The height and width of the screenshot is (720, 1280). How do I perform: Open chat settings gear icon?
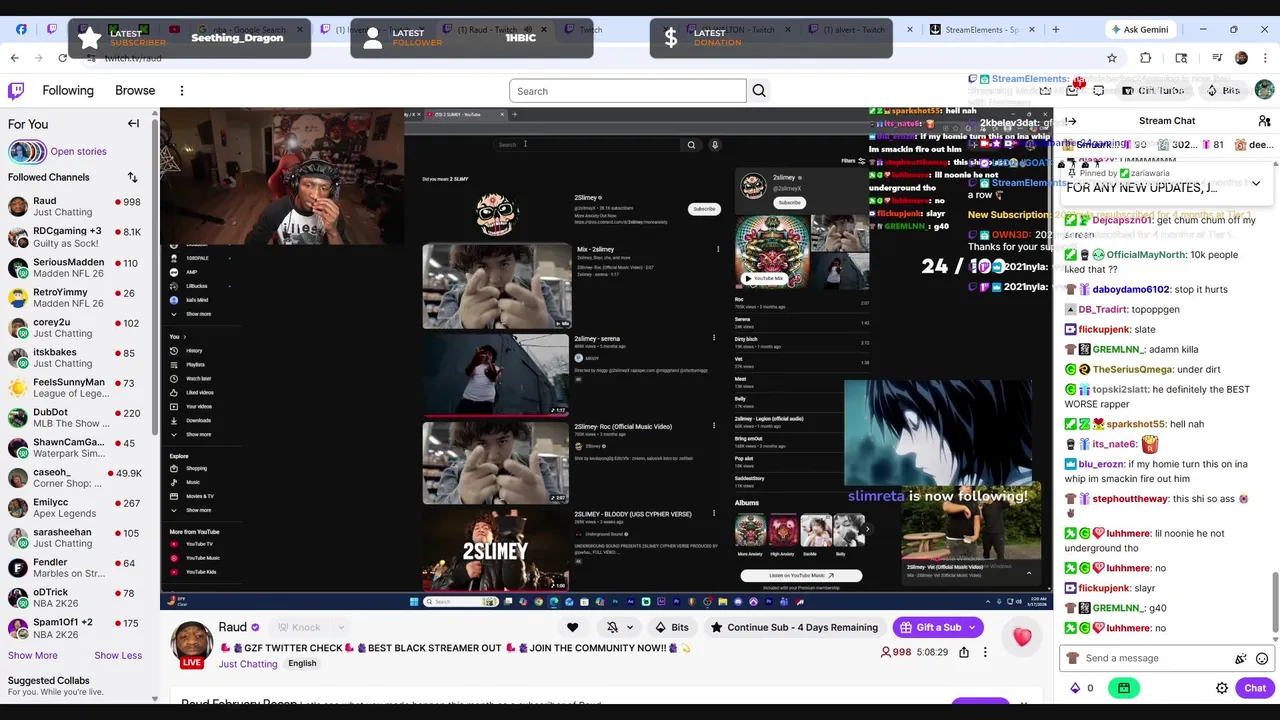(x=1221, y=688)
